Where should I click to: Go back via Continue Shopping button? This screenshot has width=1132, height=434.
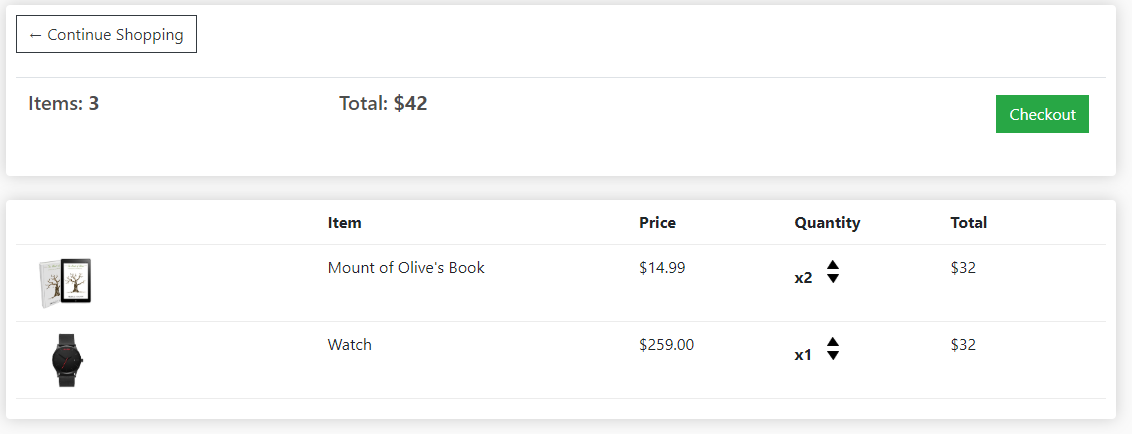106,34
